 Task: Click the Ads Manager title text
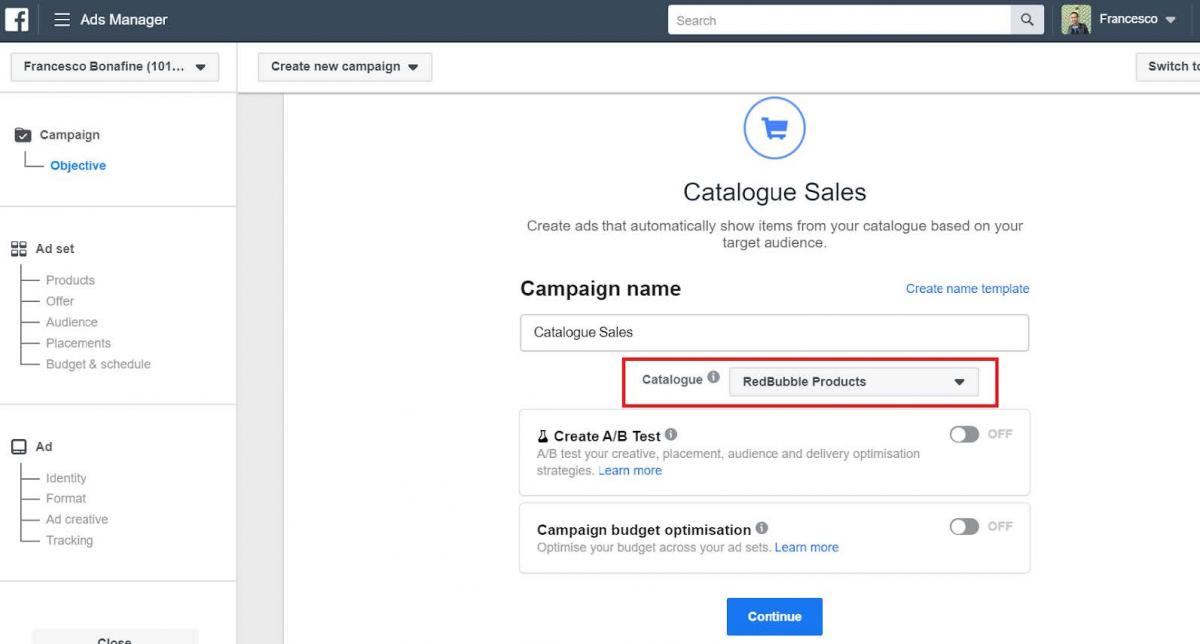[124, 20]
